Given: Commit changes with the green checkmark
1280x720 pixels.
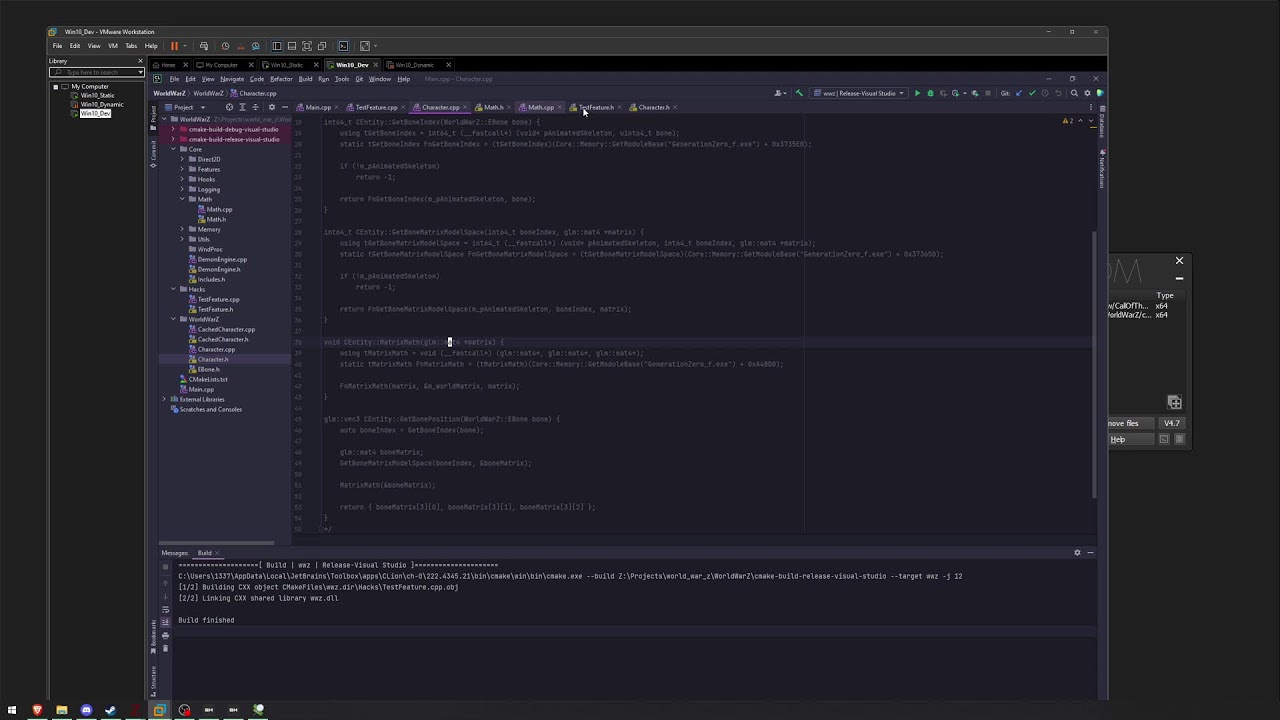Looking at the screenshot, I should pos(1032,93).
